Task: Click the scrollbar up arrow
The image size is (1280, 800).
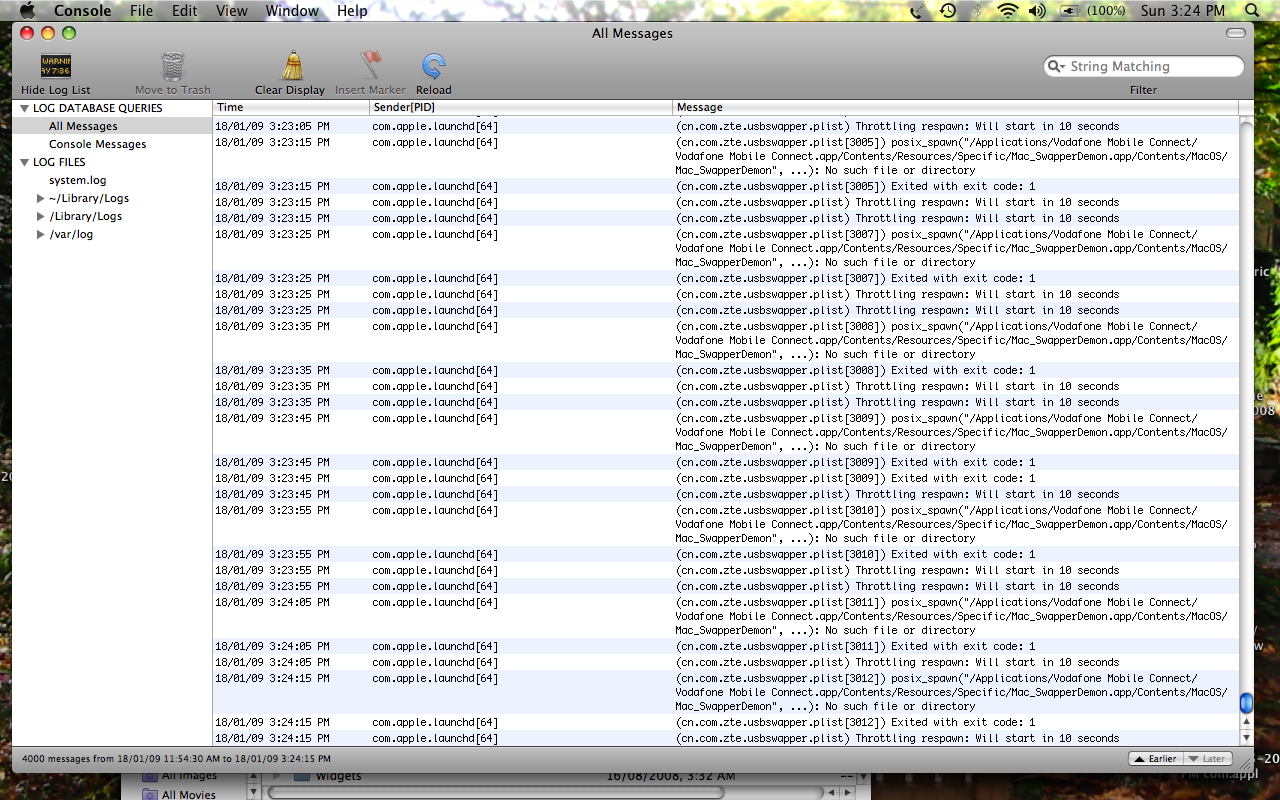Action: click(x=1246, y=722)
